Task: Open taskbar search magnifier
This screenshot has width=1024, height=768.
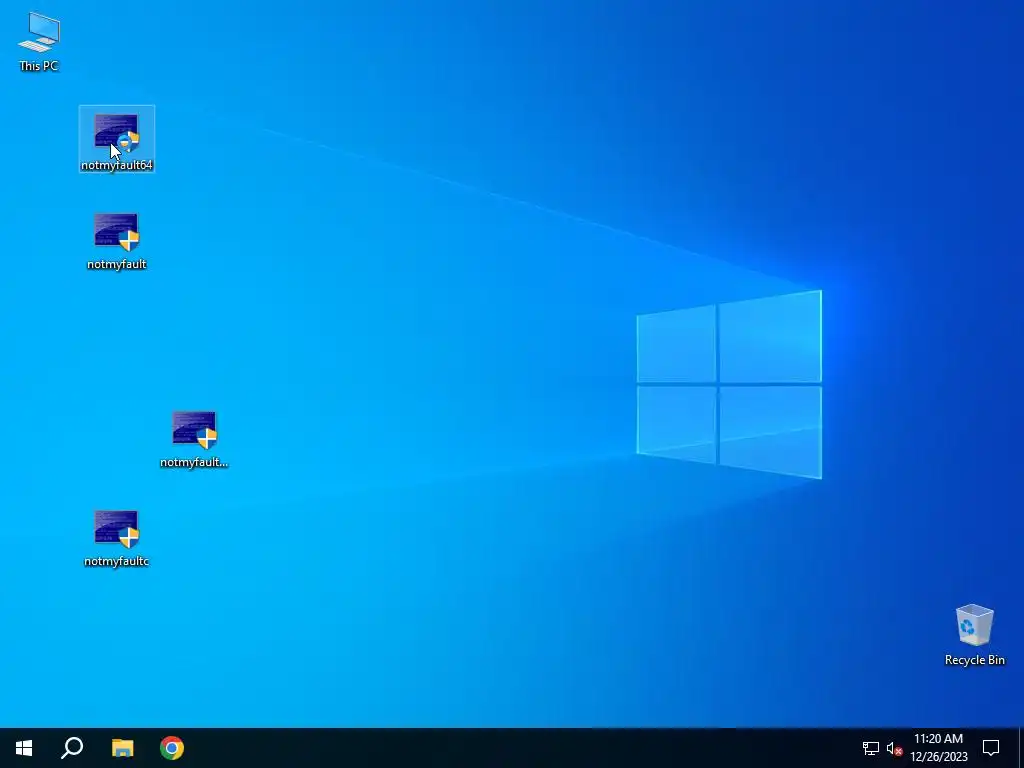Action: (x=72, y=748)
